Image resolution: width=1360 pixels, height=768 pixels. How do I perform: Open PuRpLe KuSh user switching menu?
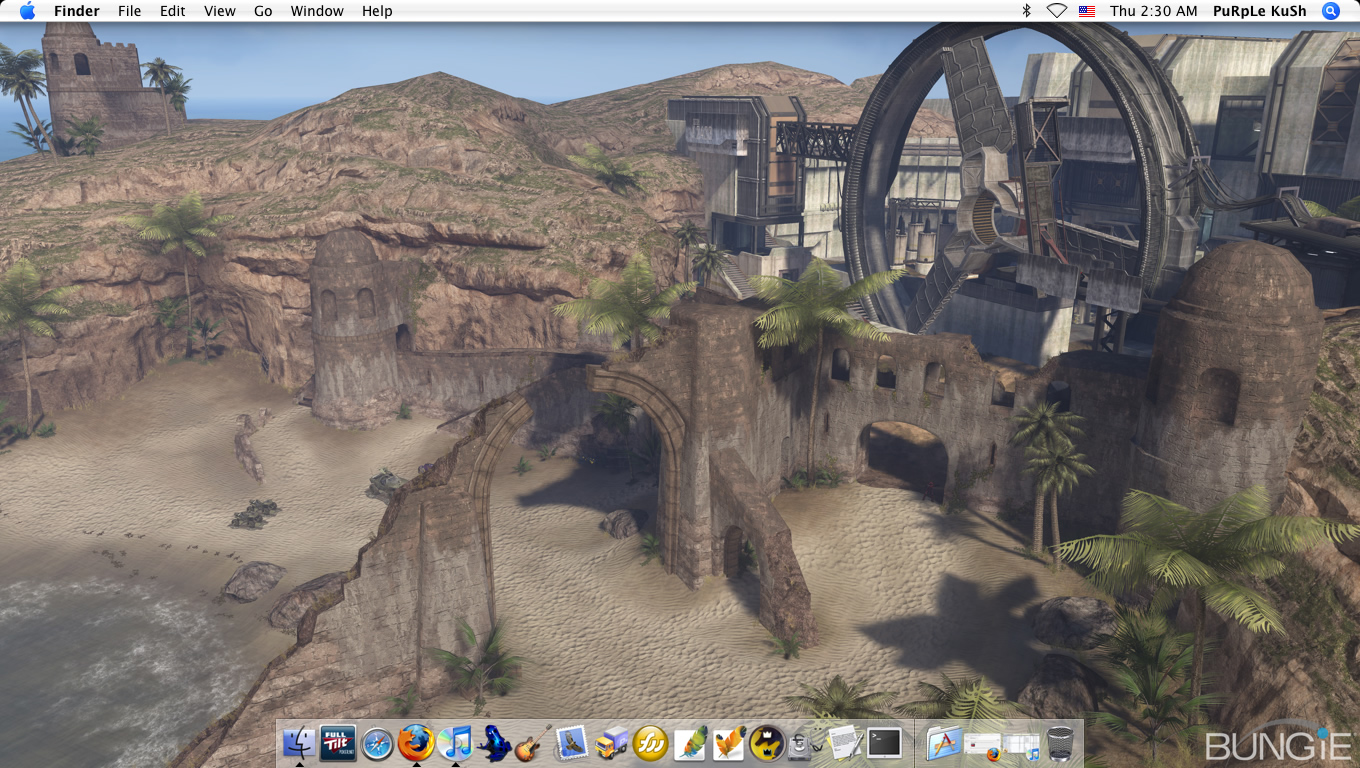point(1259,11)
